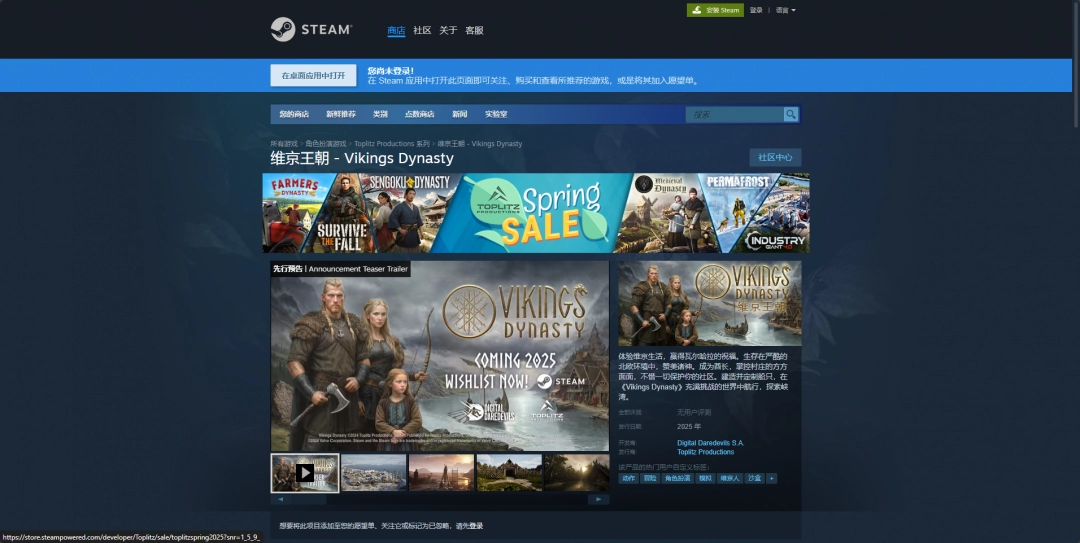Image resolution: width=1080 pixels, height=543 pixels.
Task: Click the Steam logo in header
Action: [311, 30]
